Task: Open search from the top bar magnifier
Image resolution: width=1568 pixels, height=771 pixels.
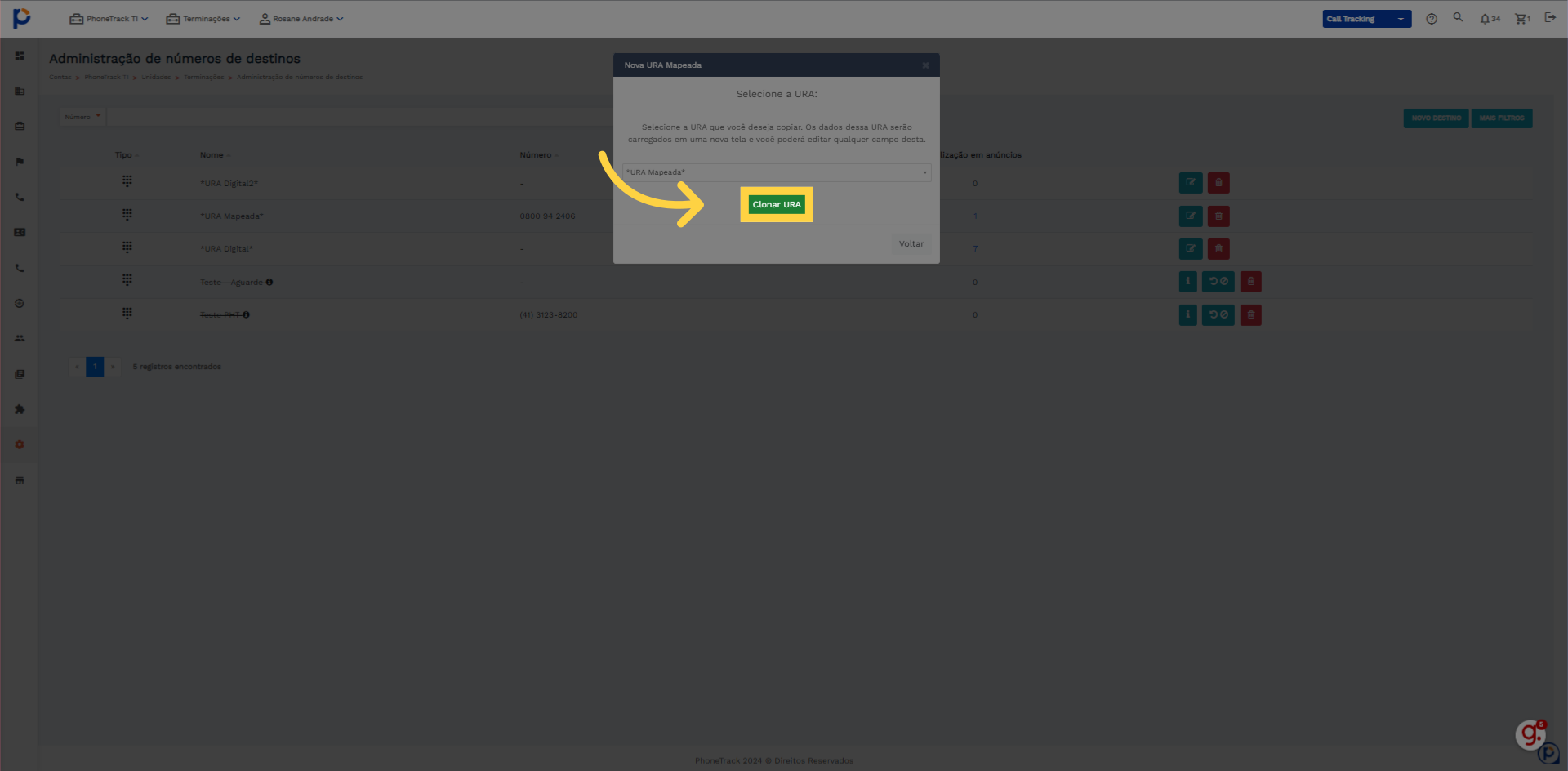Action: (1458, 17)
